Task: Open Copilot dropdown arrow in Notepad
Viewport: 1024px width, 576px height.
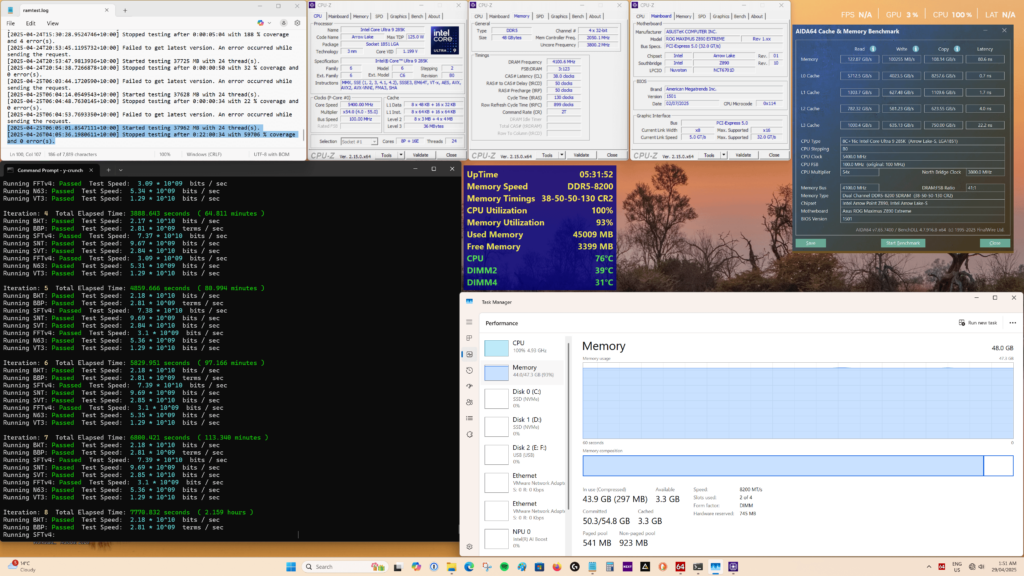Action: tap(268, 23)
